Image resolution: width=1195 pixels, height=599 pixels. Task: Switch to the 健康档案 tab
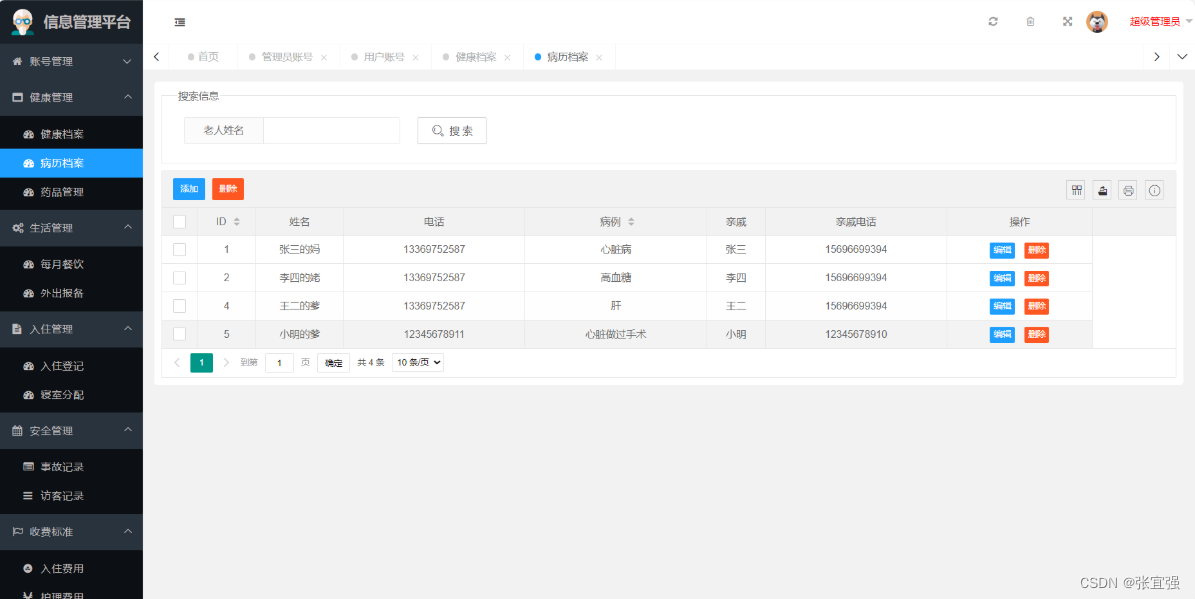pyautogui.click(x=476, y=57)
